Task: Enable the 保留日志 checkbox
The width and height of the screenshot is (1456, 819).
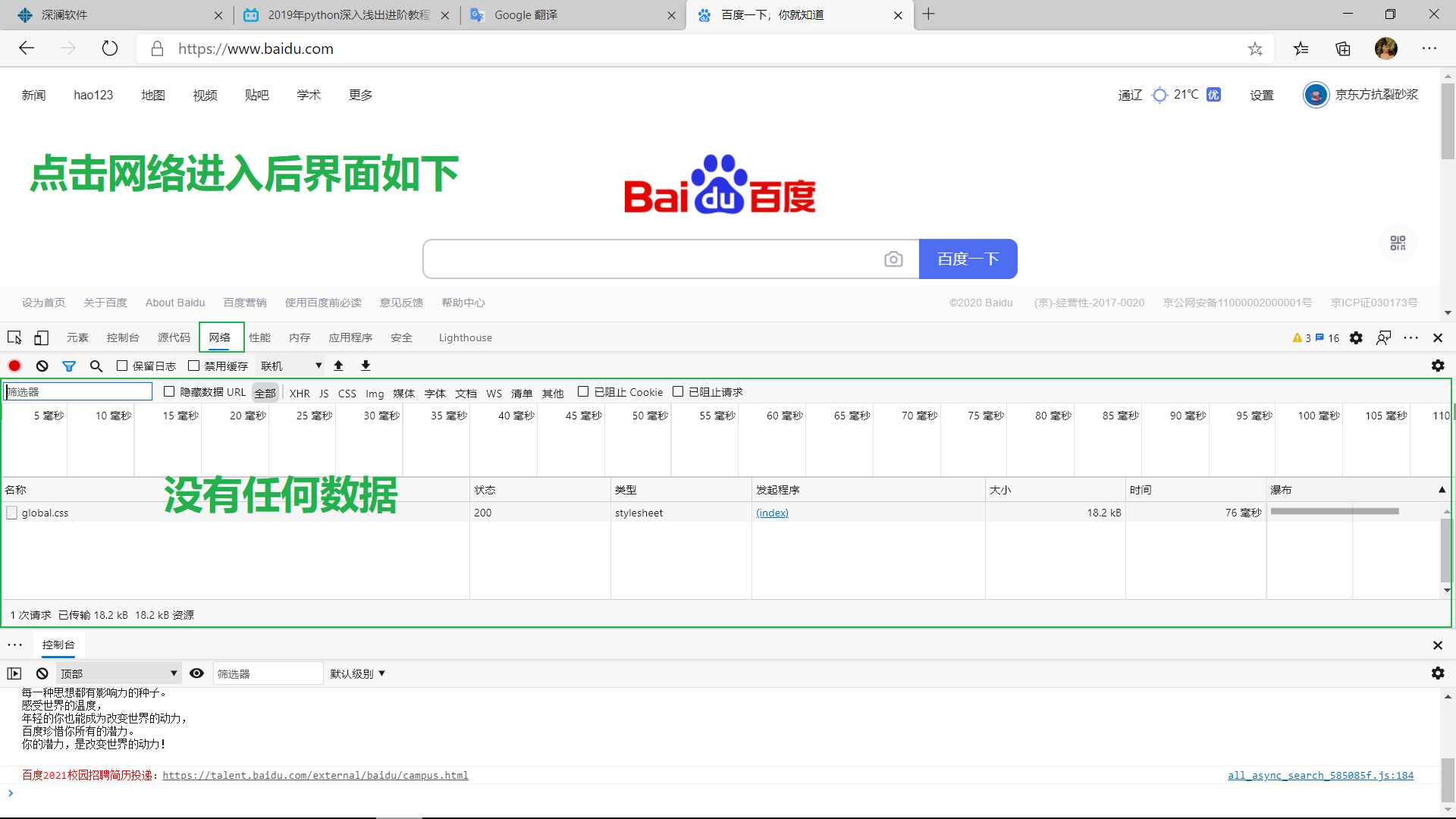Action: click(122, 366)
